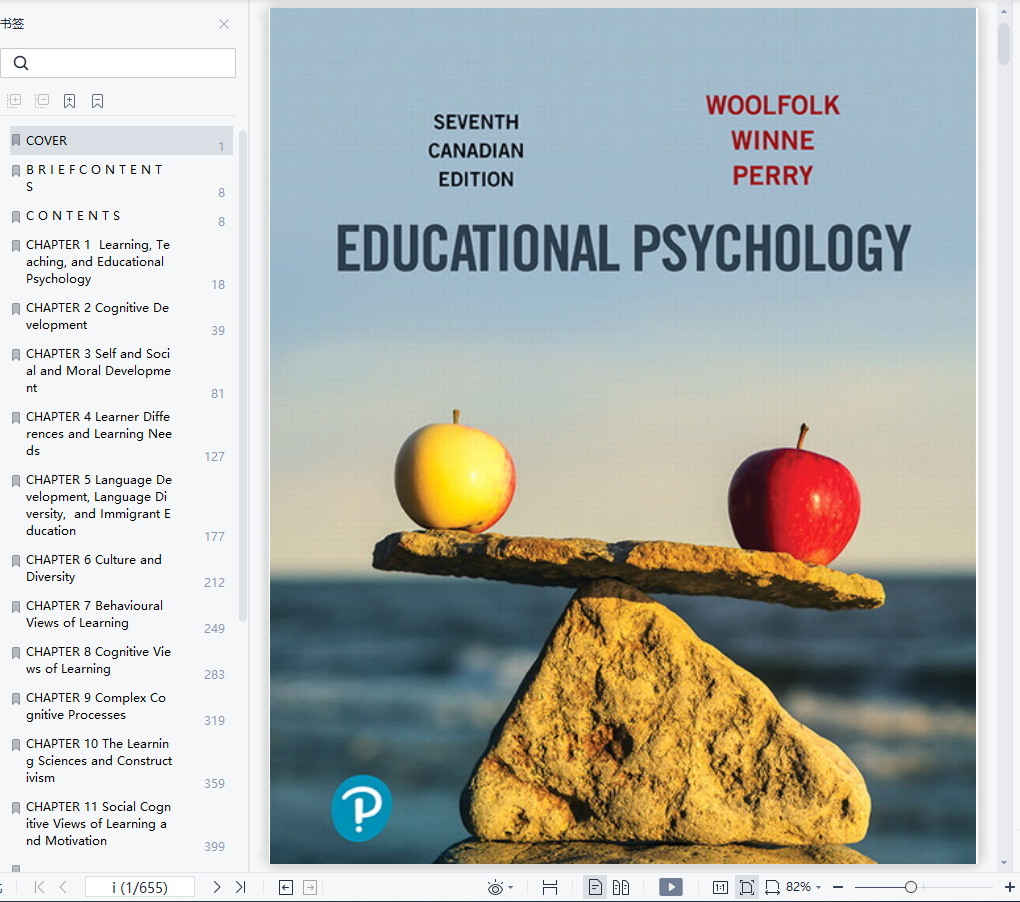Click the expand all bookmarks icon
This screenshot has height=902, width=1020.
coord(14,101)
